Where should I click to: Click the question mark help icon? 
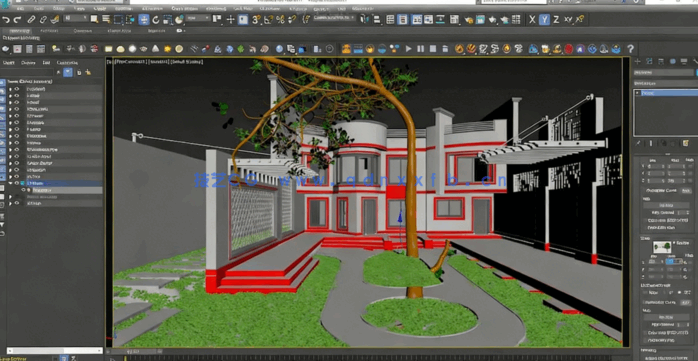click(x=630, y=49)
